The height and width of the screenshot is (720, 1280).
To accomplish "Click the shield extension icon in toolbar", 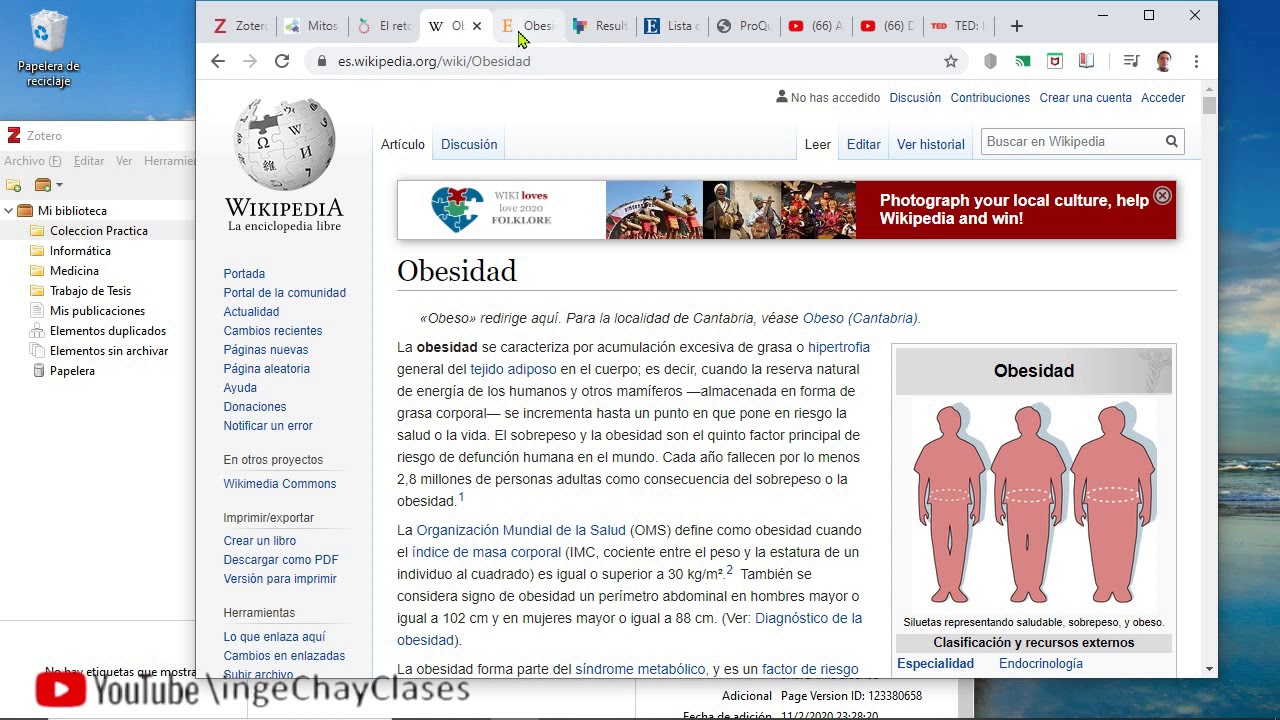I will [x=991, y=61].
